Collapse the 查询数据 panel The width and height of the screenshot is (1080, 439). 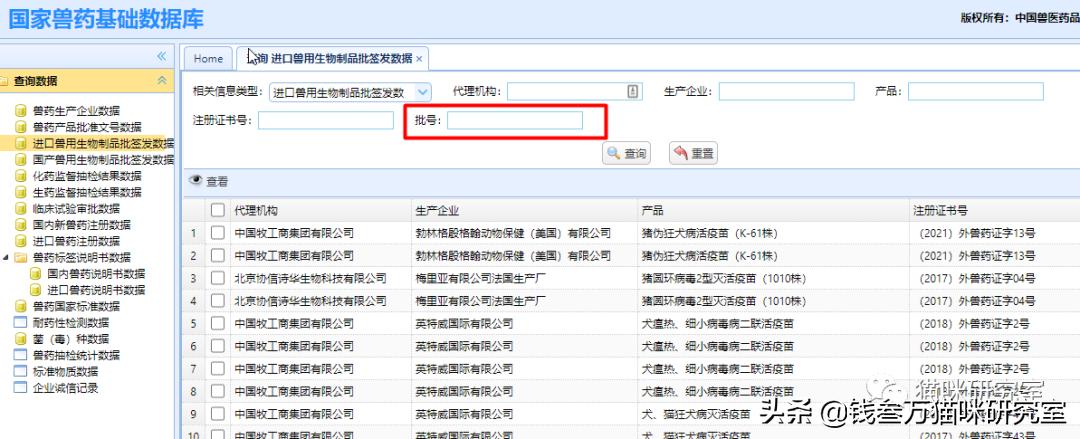(162, 81)
